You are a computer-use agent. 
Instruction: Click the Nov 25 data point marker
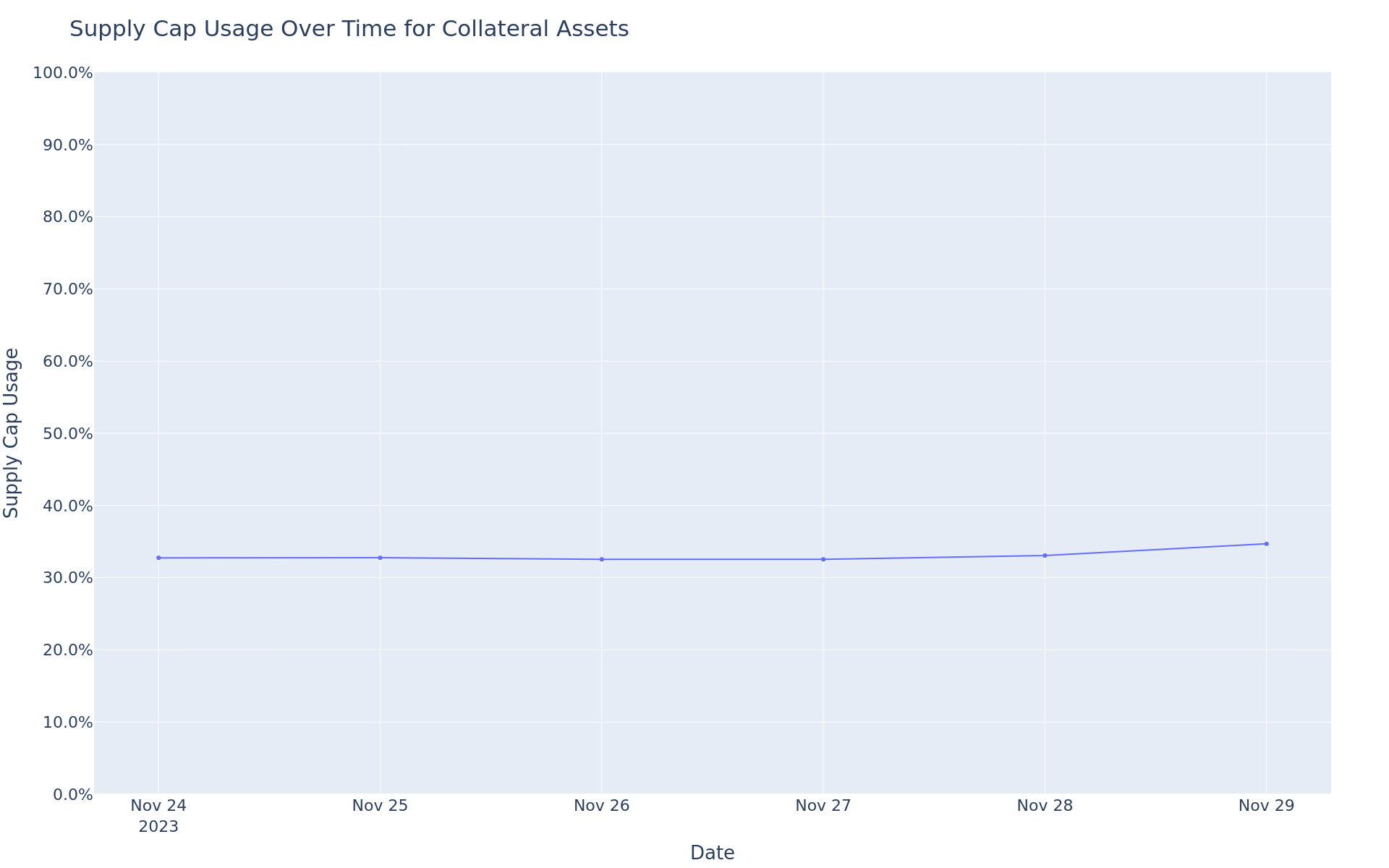[380, 558]
